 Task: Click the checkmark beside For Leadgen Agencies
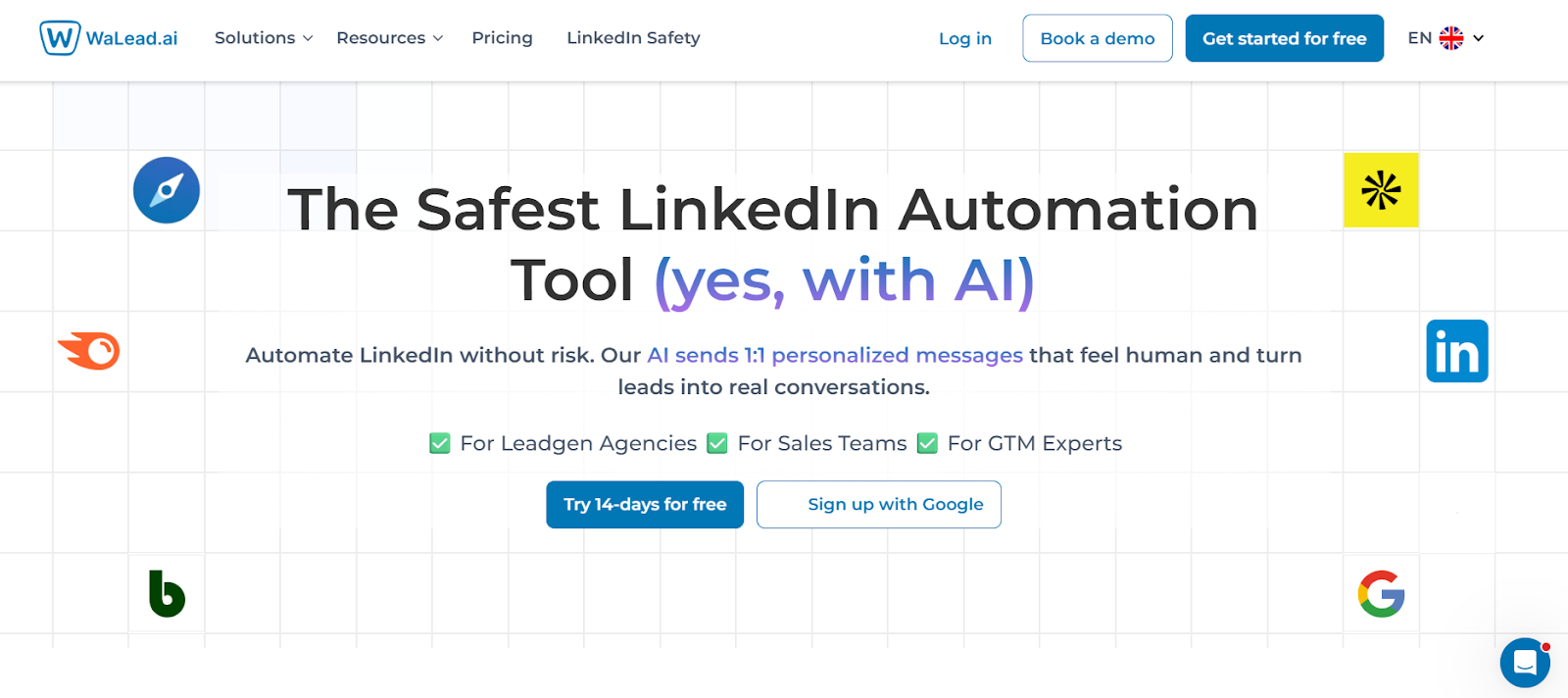pos(438,443)
